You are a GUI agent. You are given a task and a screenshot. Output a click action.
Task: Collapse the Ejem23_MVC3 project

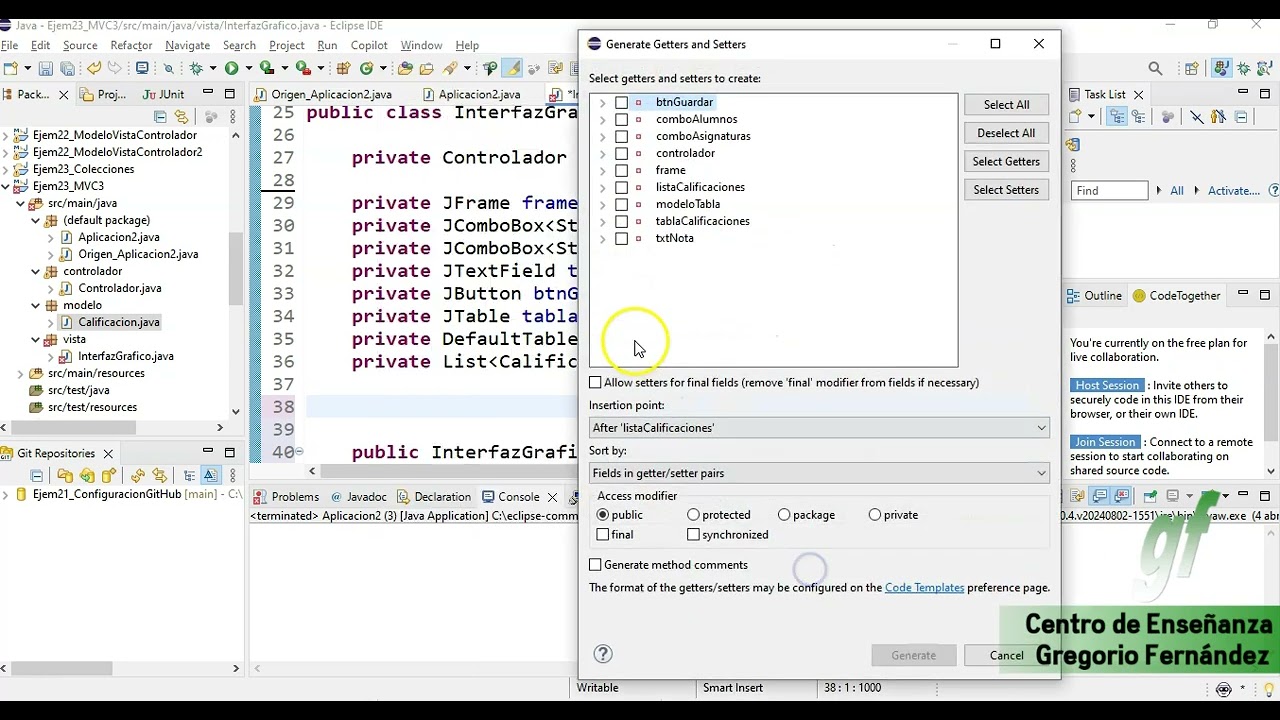(x=6, y=186)
